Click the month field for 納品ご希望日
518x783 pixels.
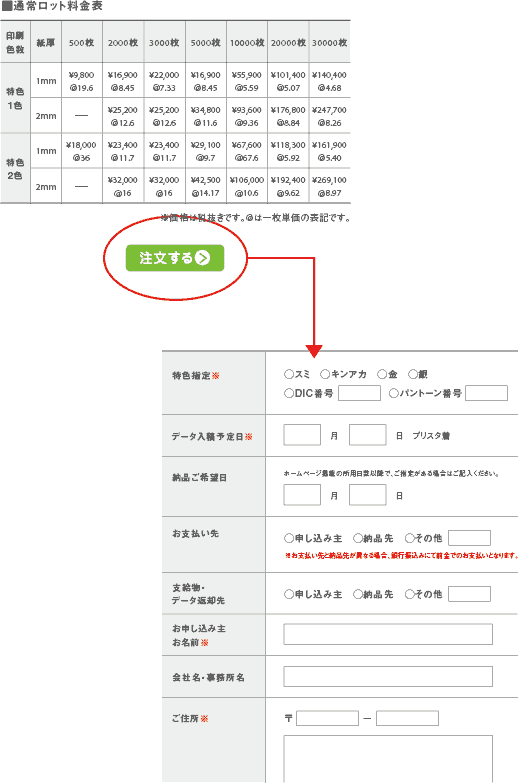click(x=302, y=495)
